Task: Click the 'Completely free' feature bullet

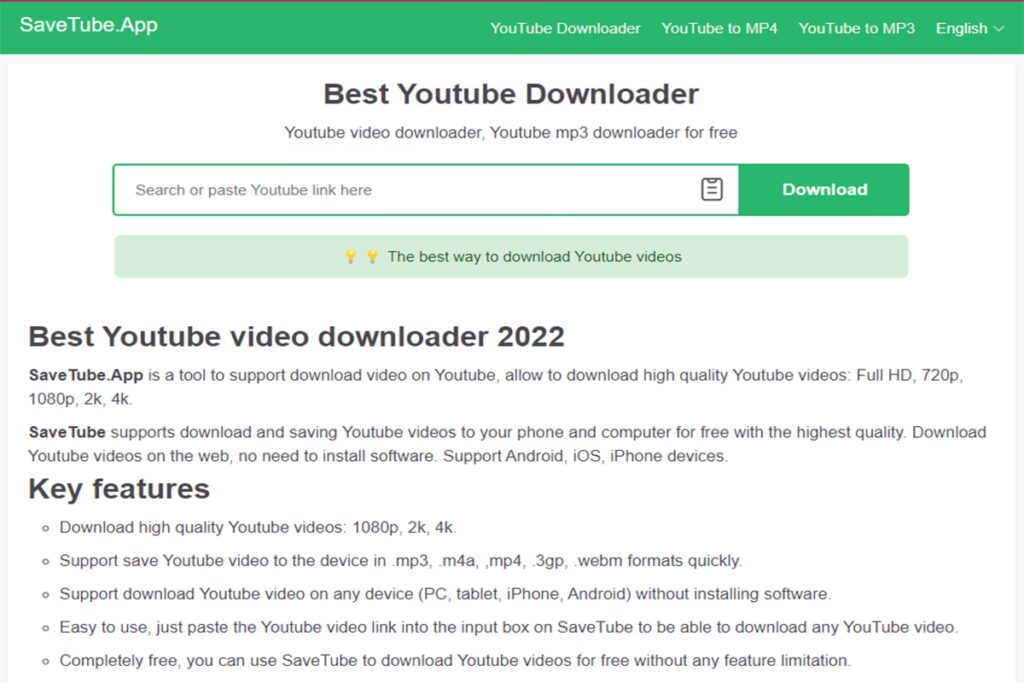Action: click(454, 660)
